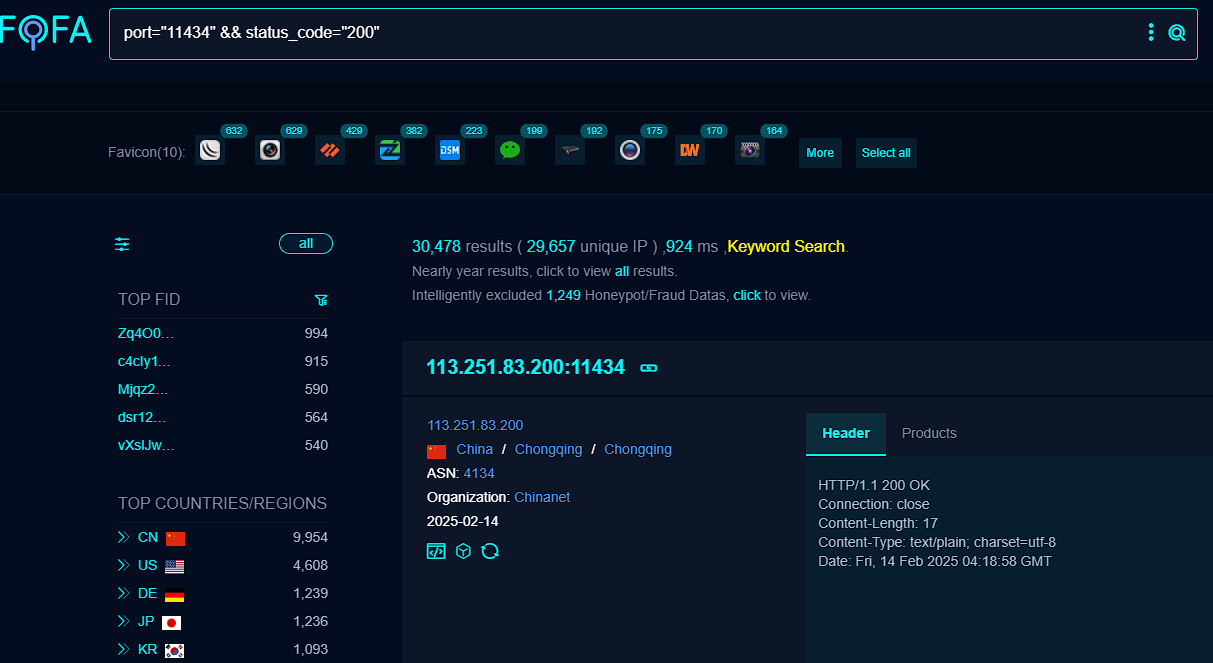
Task: Toggle the 'all' pill filter
Action: [x=306, y=244]
